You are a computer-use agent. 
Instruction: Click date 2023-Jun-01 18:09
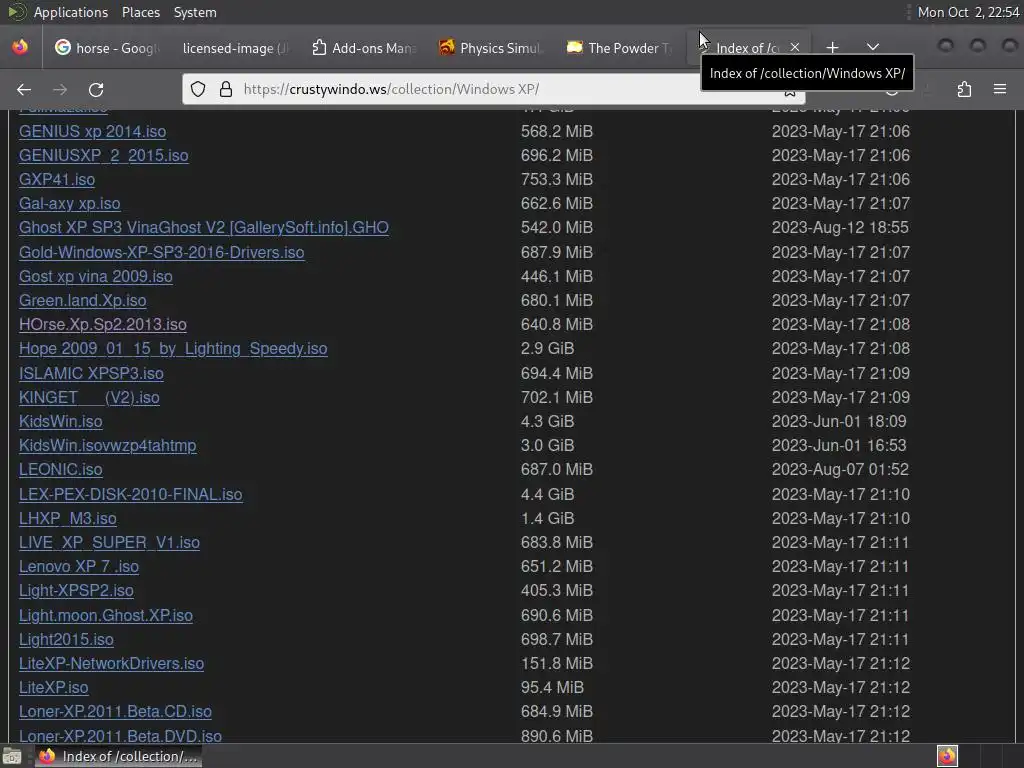(839, 421)
